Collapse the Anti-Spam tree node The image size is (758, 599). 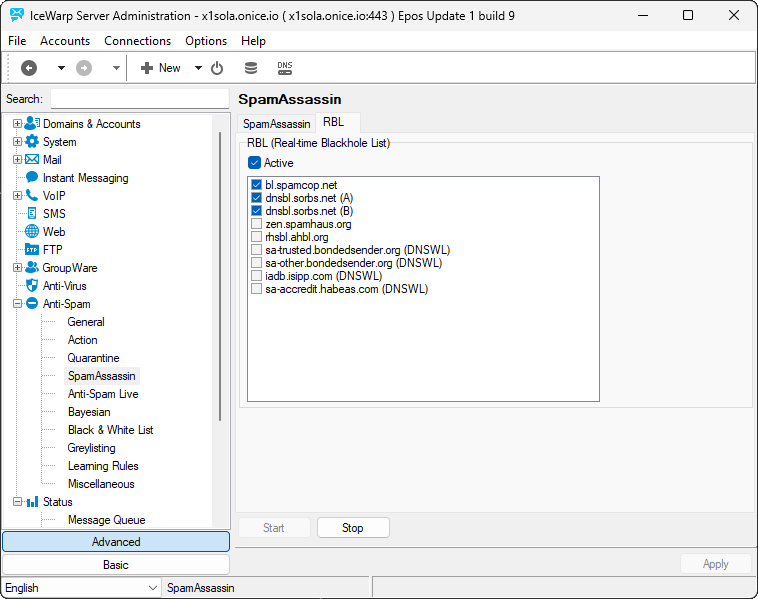[x=17, y=304]
